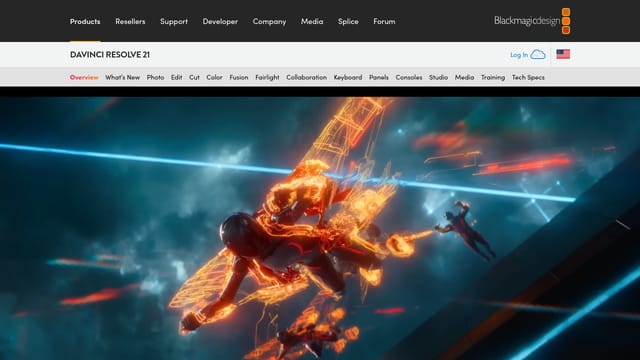Select the Overview tab
This screenshot has width=640, height=360.
(x=84, y=77)
